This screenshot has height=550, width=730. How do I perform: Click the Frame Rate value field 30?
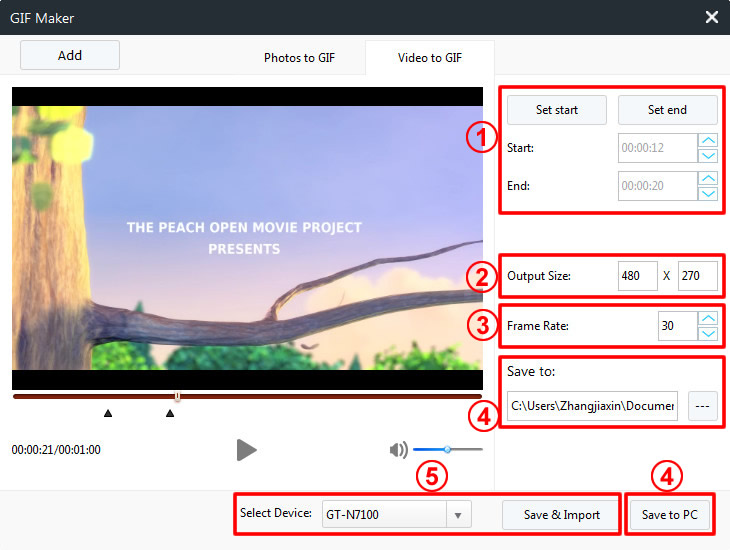tap(677, 326)
